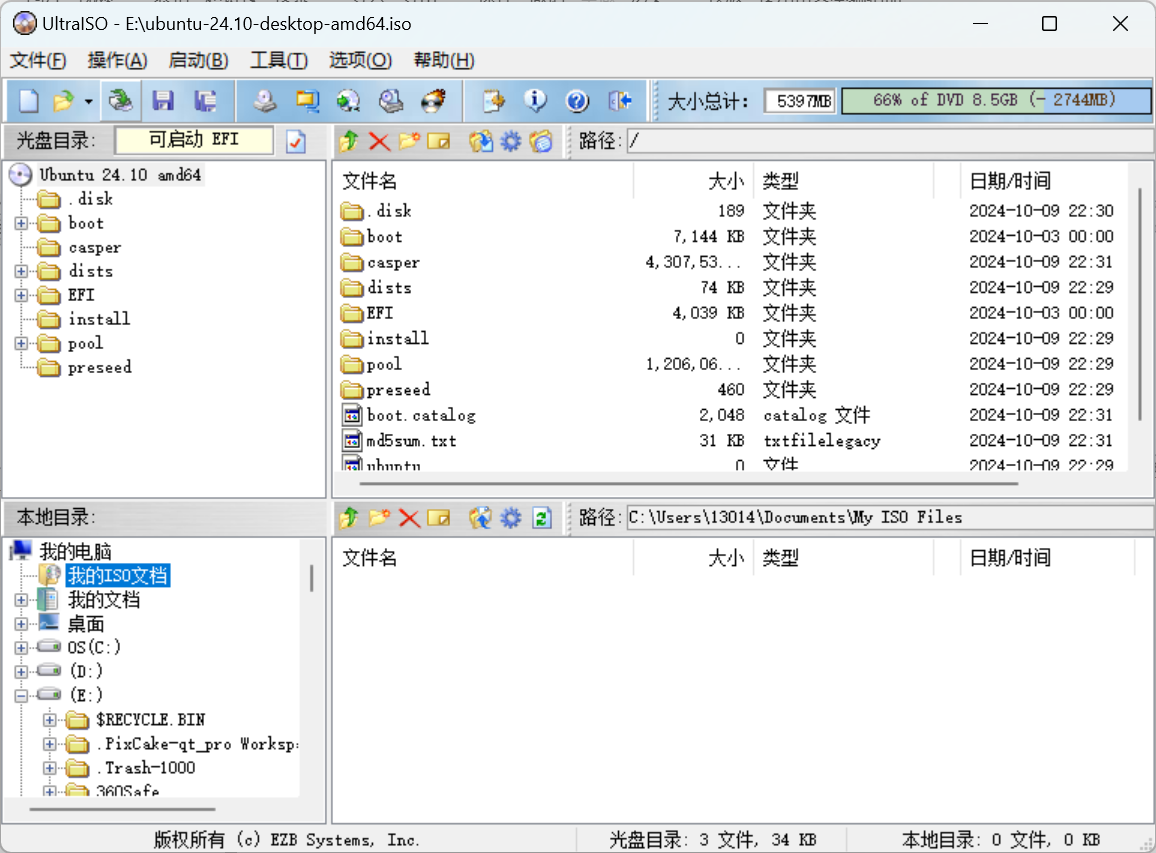Open the 帮助(H) menu
Screen dimensions: 1156x853
[444, 60]
